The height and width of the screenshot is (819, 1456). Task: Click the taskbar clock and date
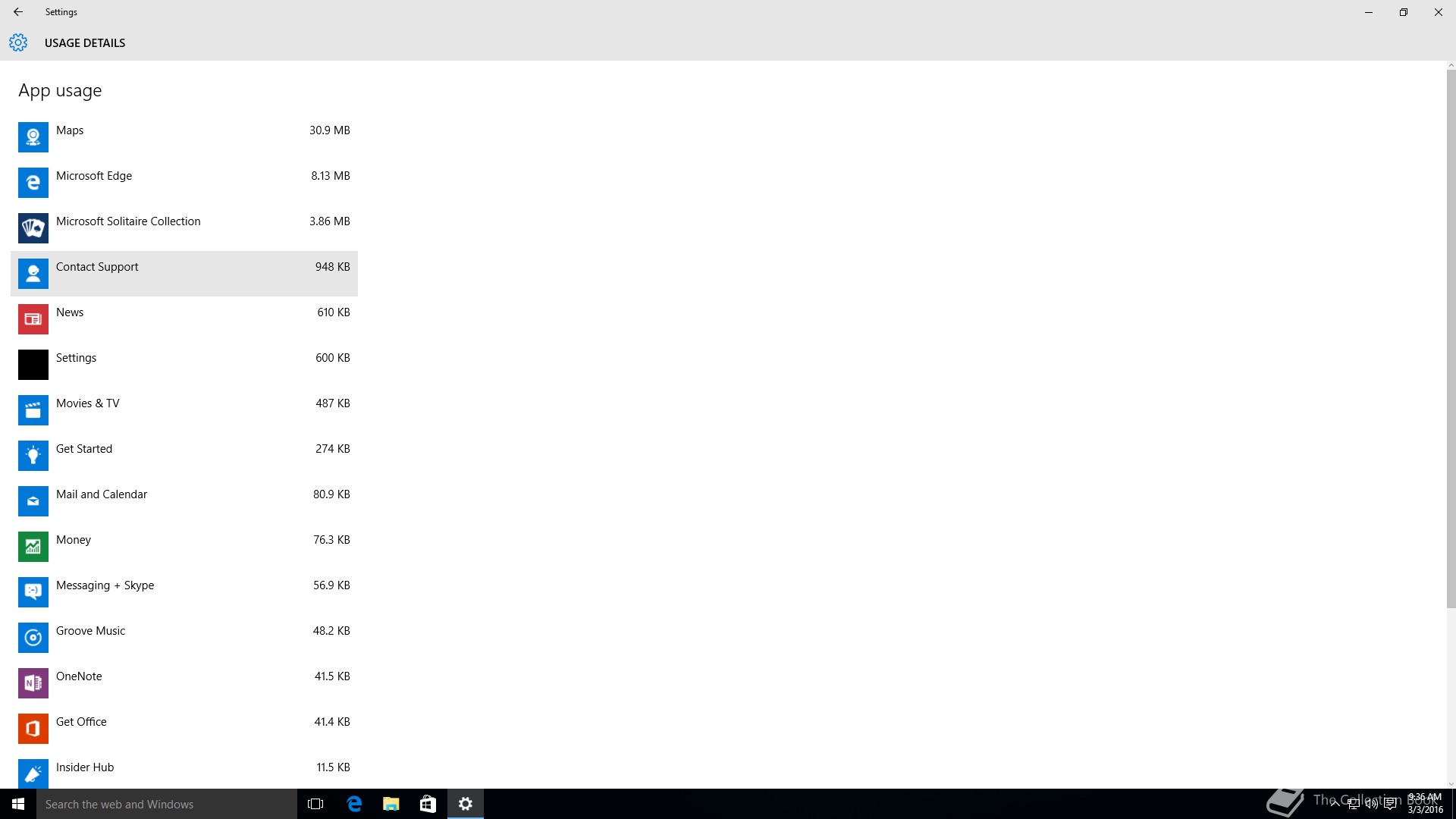click(x=1425, y=804)
